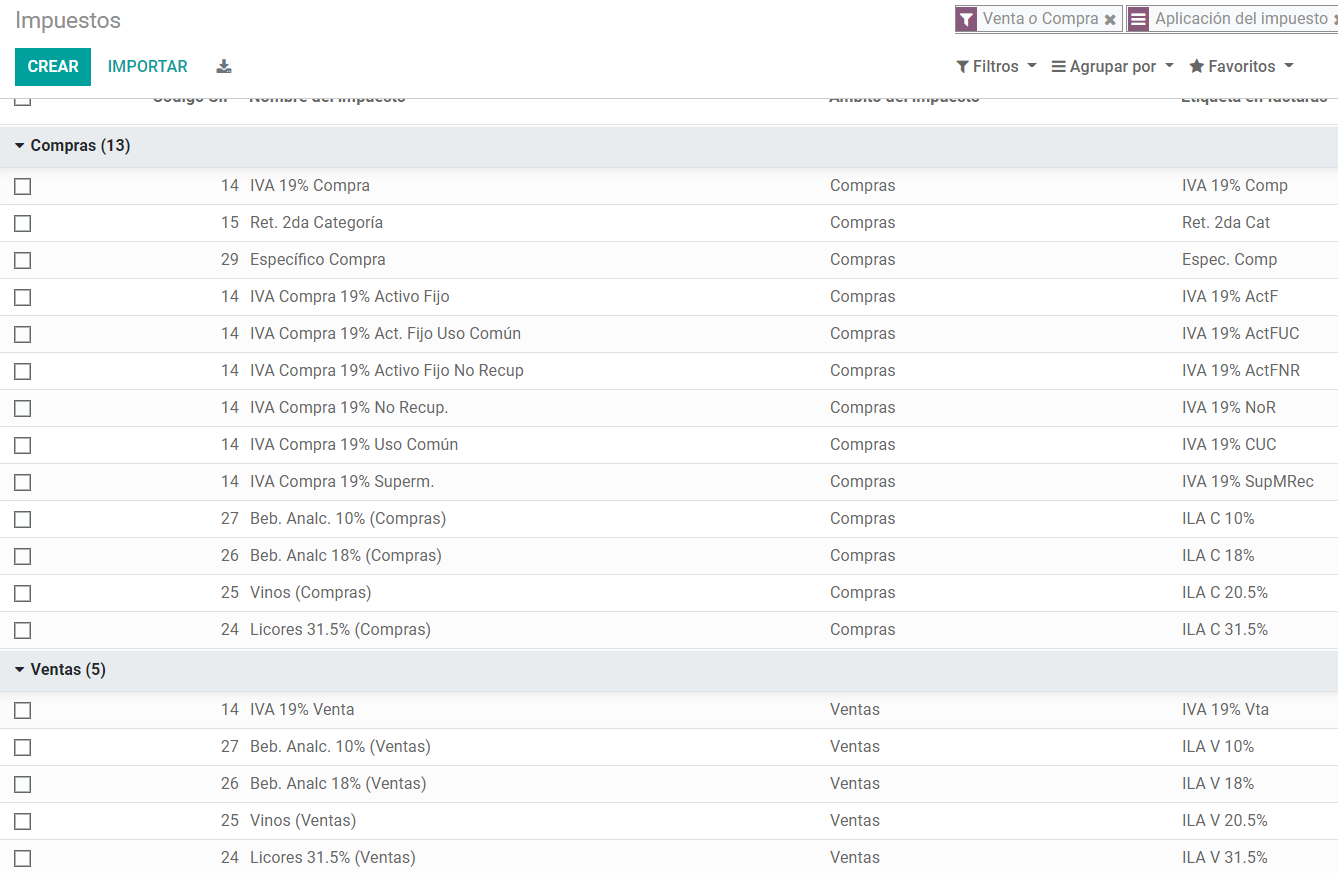The width and height of the screenshot is (1338, 873).
Task: Open the Específico Compra tax record
Action: (x=317, y=260)
